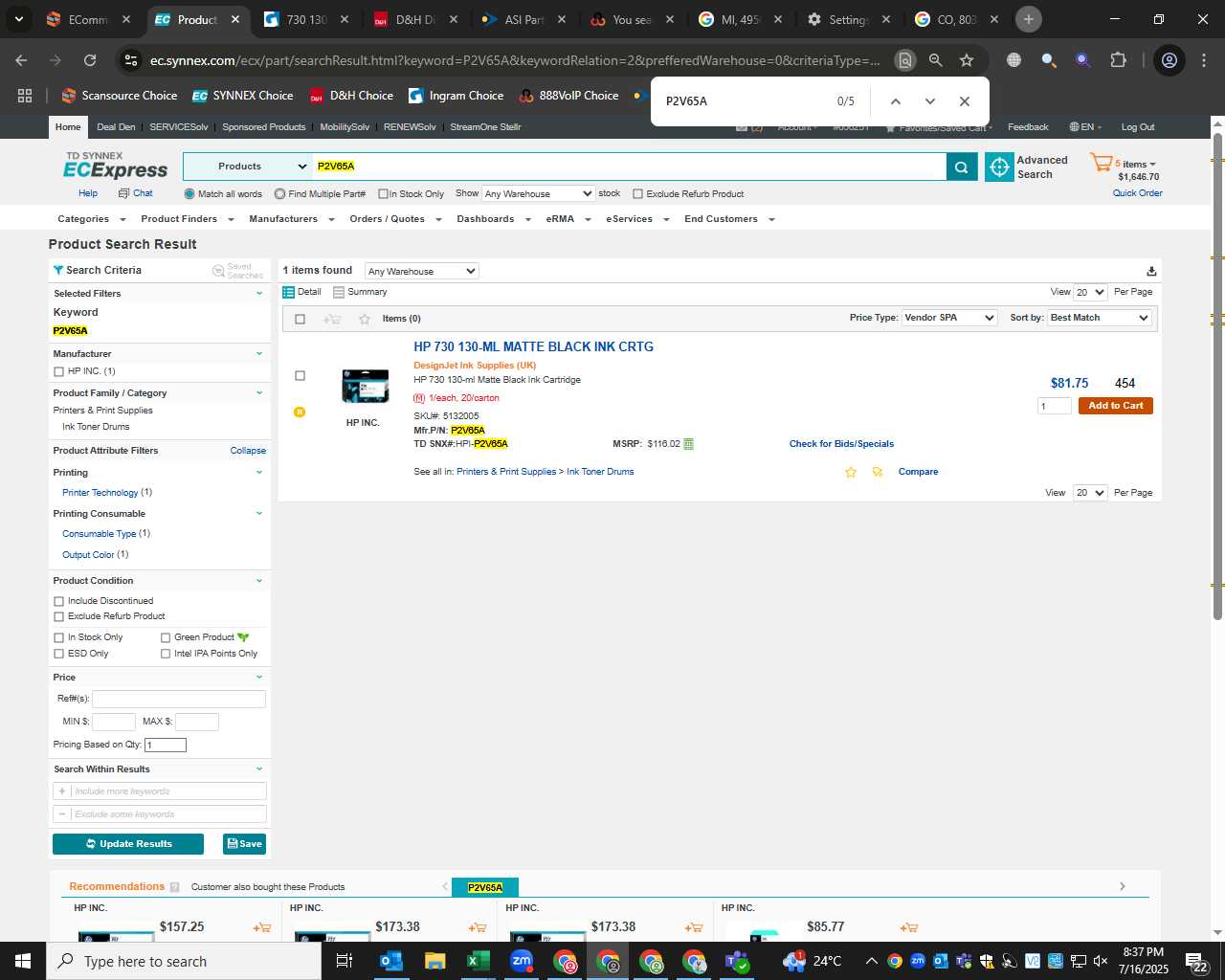
Task: Check Intel IPA Points Only filter
Action: (166, 655)
